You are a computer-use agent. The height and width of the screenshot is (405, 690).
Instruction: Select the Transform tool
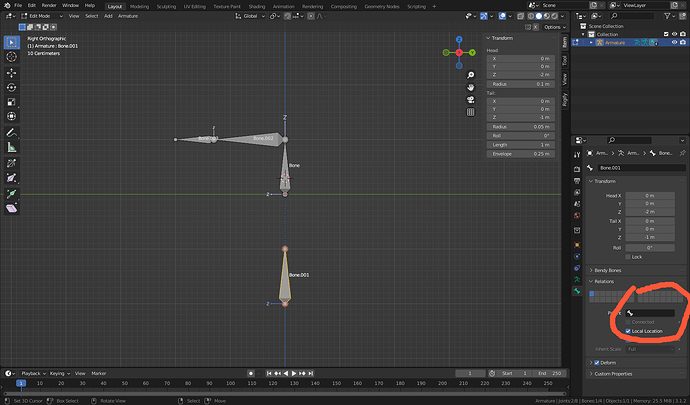pos(11,116)
